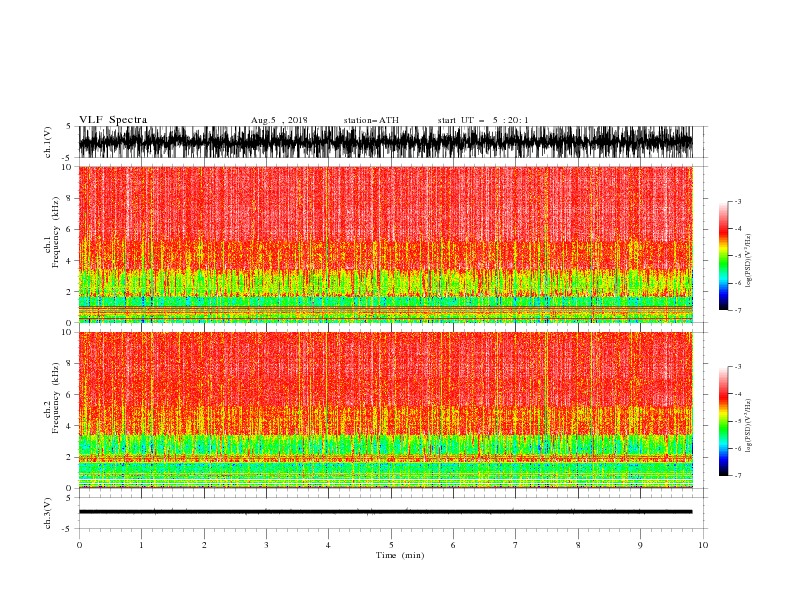
Task: Click the "-7" tick on ch.1 color bar
Action: coord(738,310)
